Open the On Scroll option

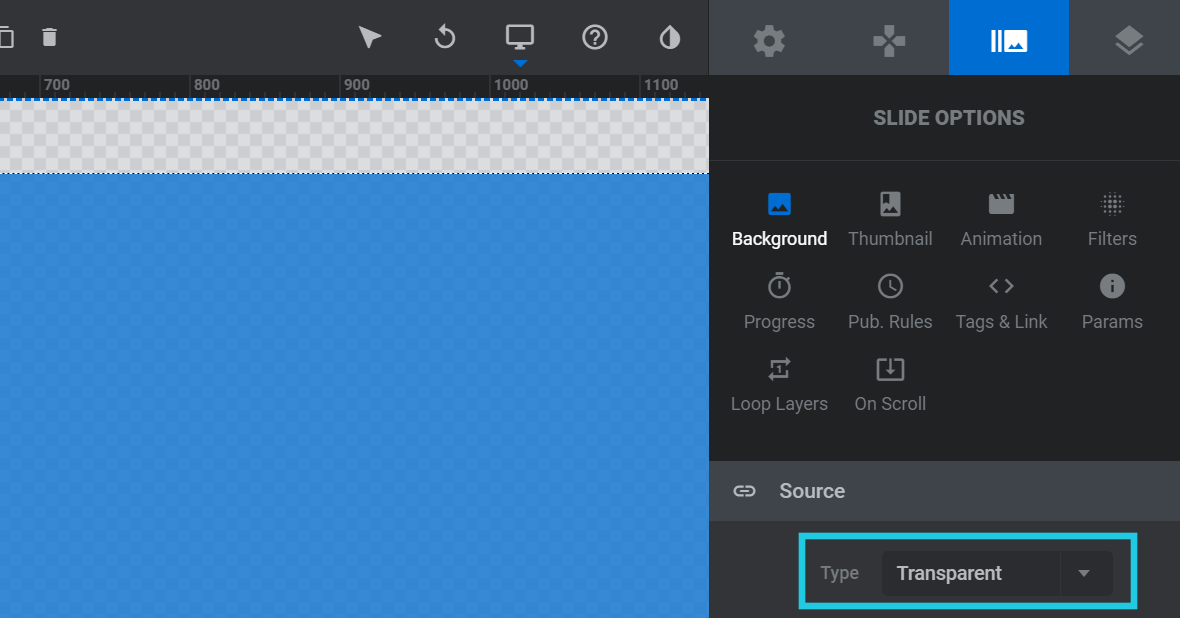pos(890,385)
